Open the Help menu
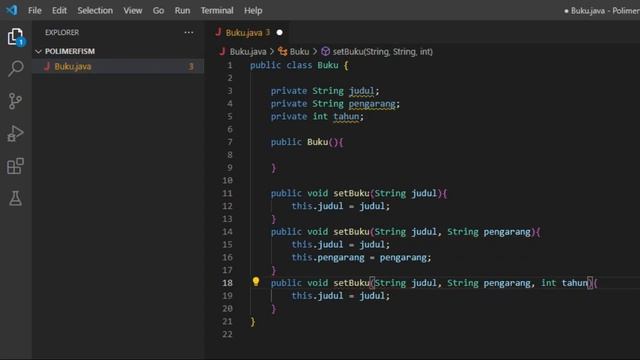 click(253, 10)
